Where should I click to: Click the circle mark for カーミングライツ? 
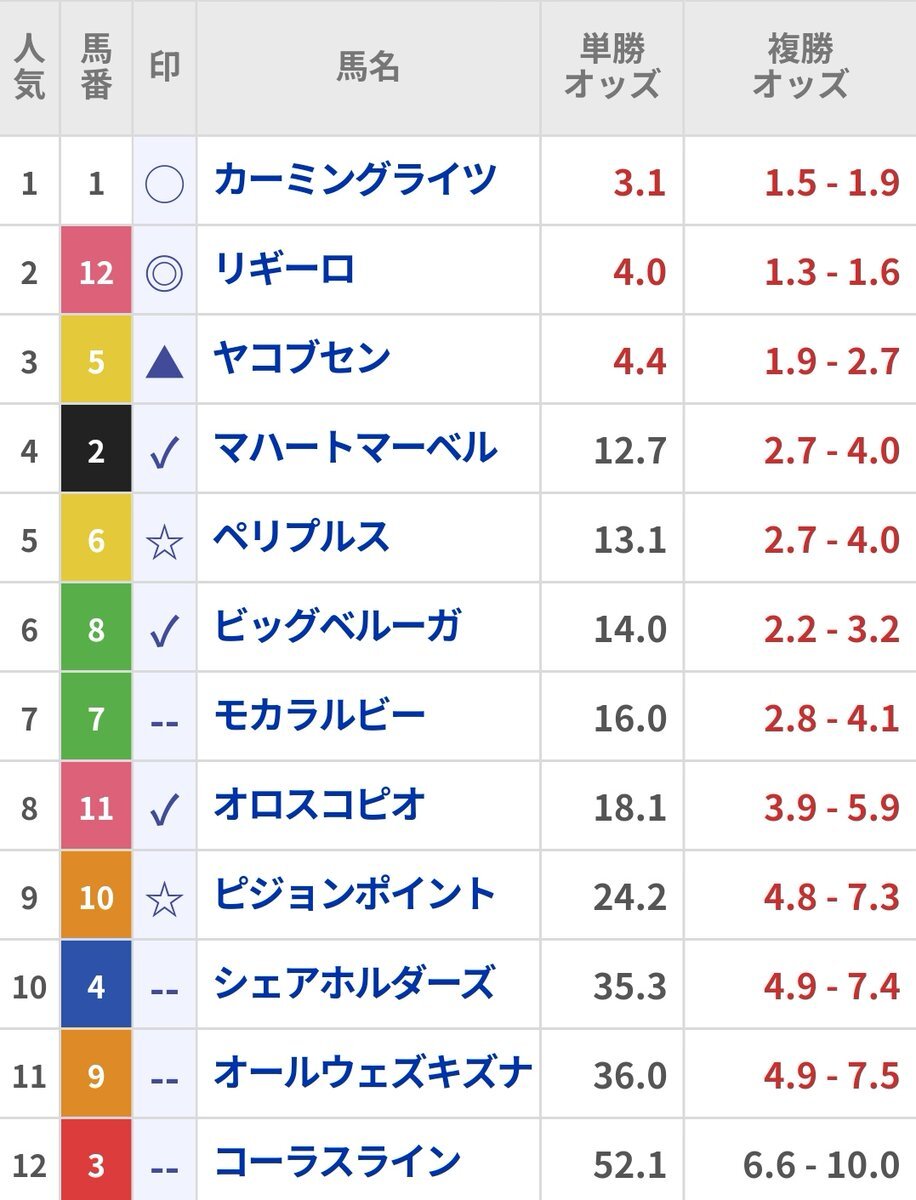point(164,184)
